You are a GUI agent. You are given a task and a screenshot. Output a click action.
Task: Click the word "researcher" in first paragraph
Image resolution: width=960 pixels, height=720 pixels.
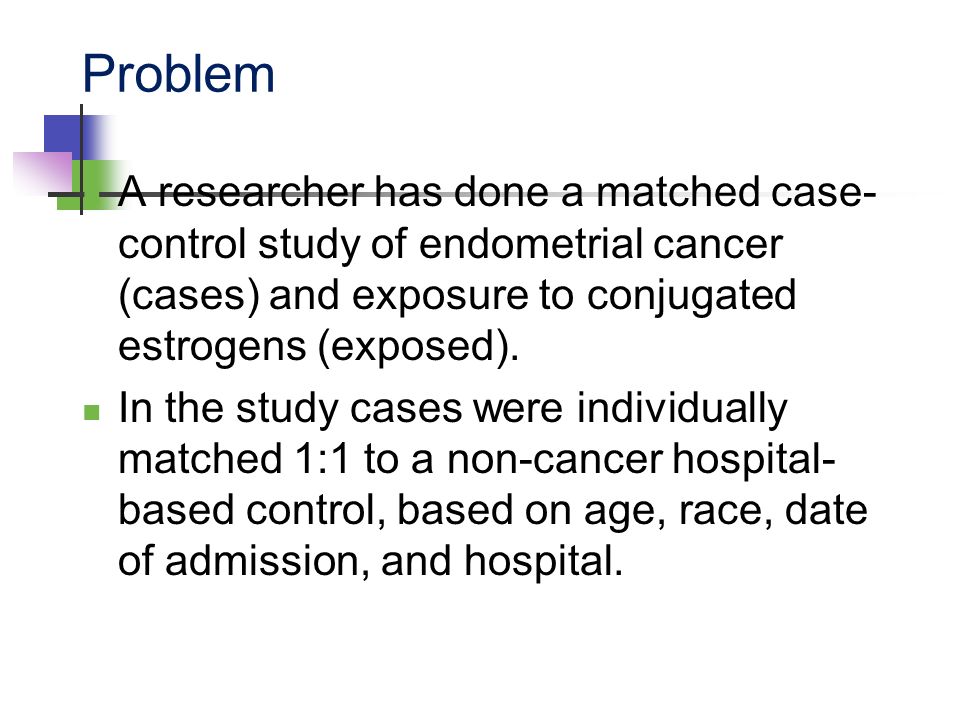261,192
